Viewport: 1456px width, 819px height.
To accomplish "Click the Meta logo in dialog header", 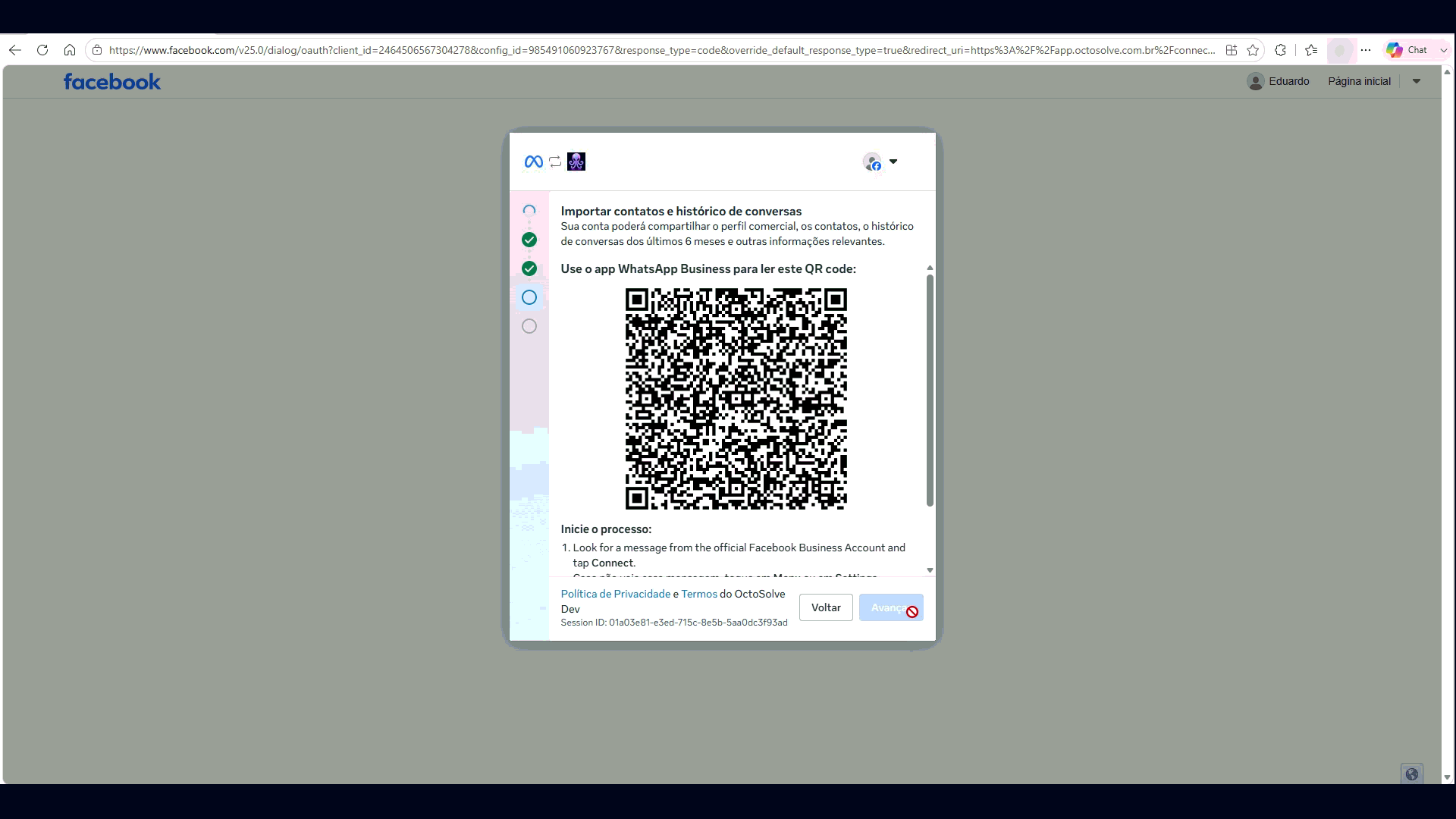I will click(533, 162).
